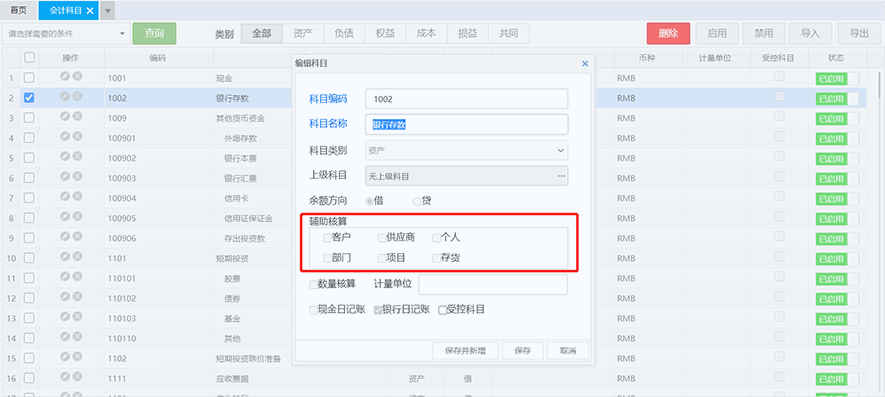885x397 pixels.
Task: Check the 项目 checkbox
Action: (382, 258)
